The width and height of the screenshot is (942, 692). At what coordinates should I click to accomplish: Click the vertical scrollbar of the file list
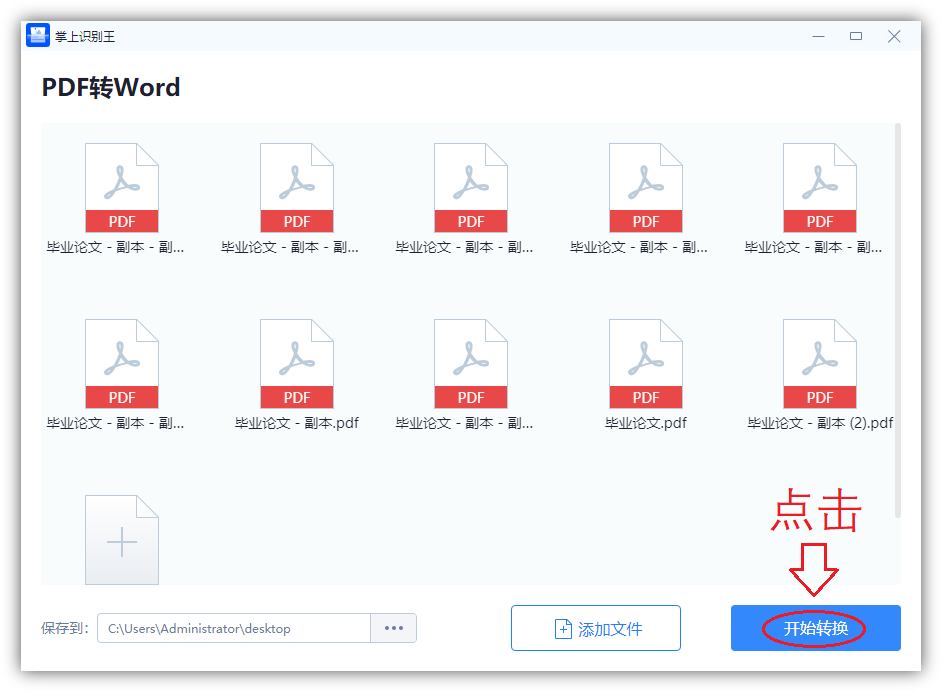coord(897,320)
